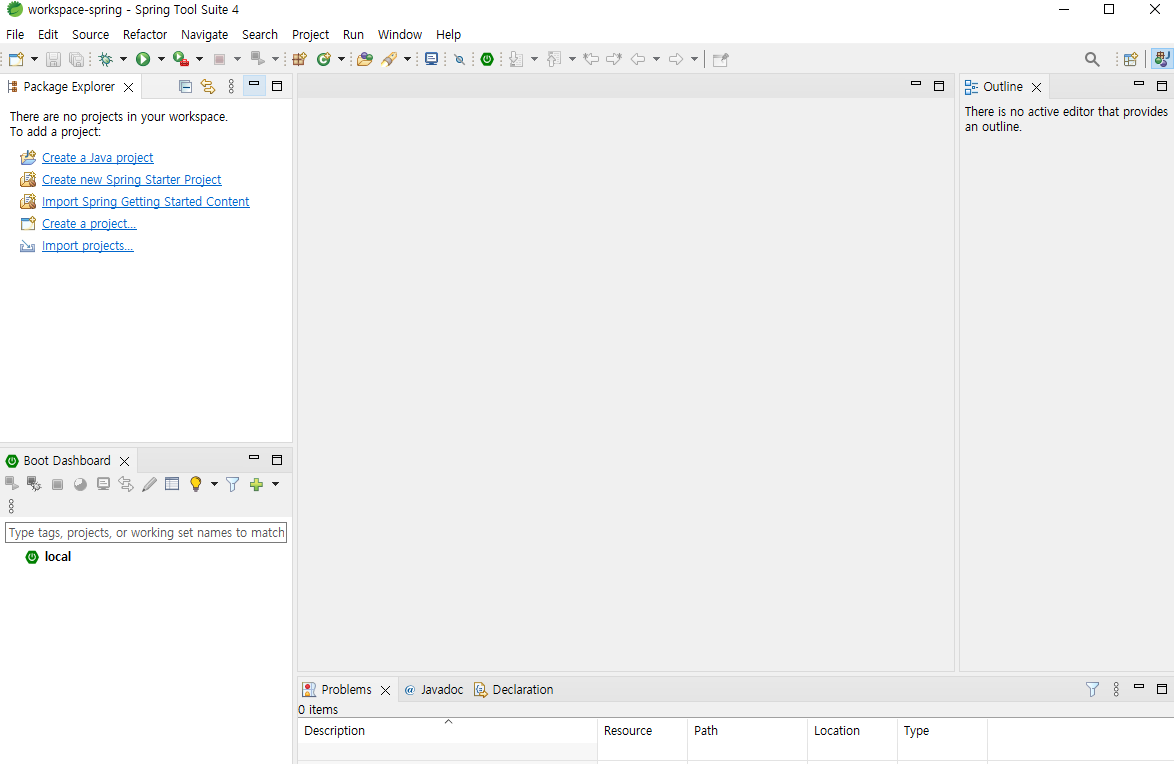Screen dimensions: 1174x764
Task: Open the Run menu
Action: pos(353,34)
